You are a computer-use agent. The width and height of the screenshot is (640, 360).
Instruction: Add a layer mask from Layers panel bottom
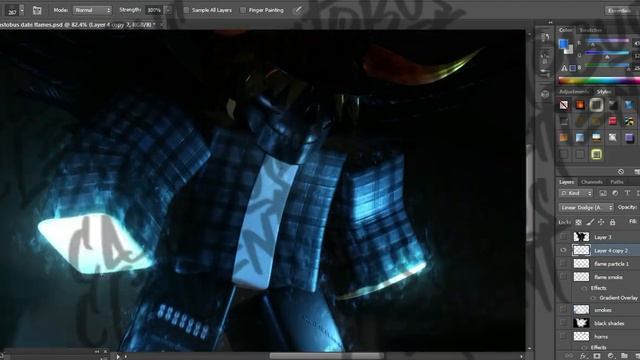pyautogui.click(x=597, y=356)
